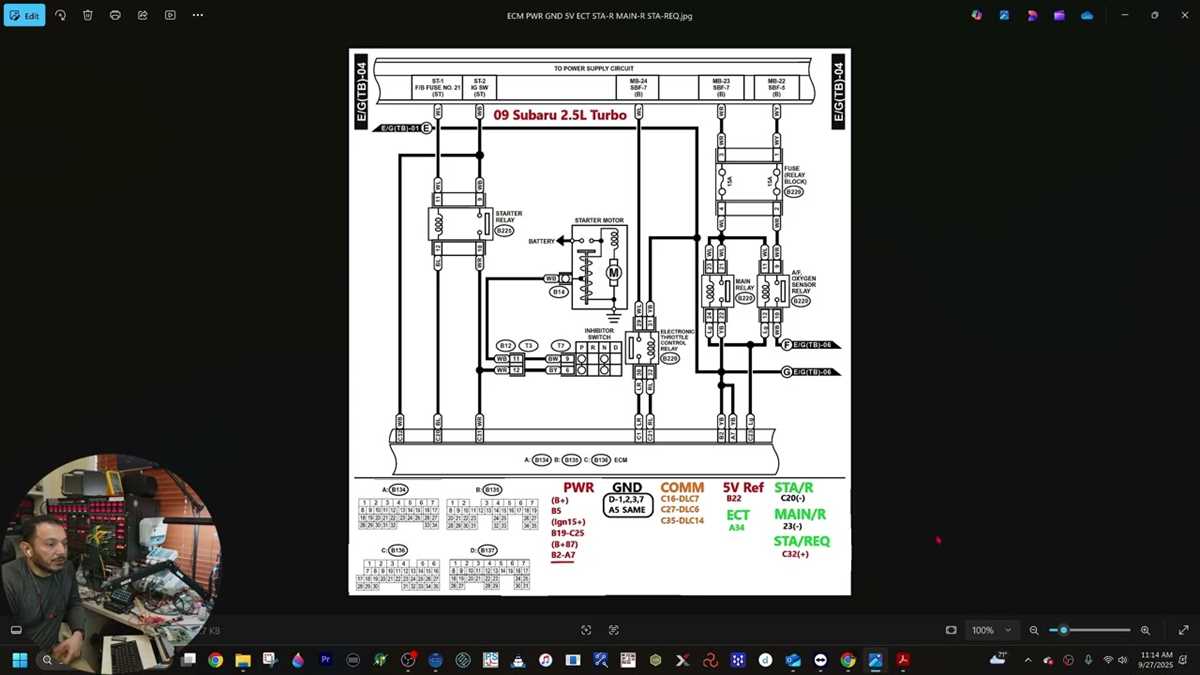Click the file name title ECM PWR GND 5V ECT
Viewport: 1200px width, 675px height.
click(600, 15)
